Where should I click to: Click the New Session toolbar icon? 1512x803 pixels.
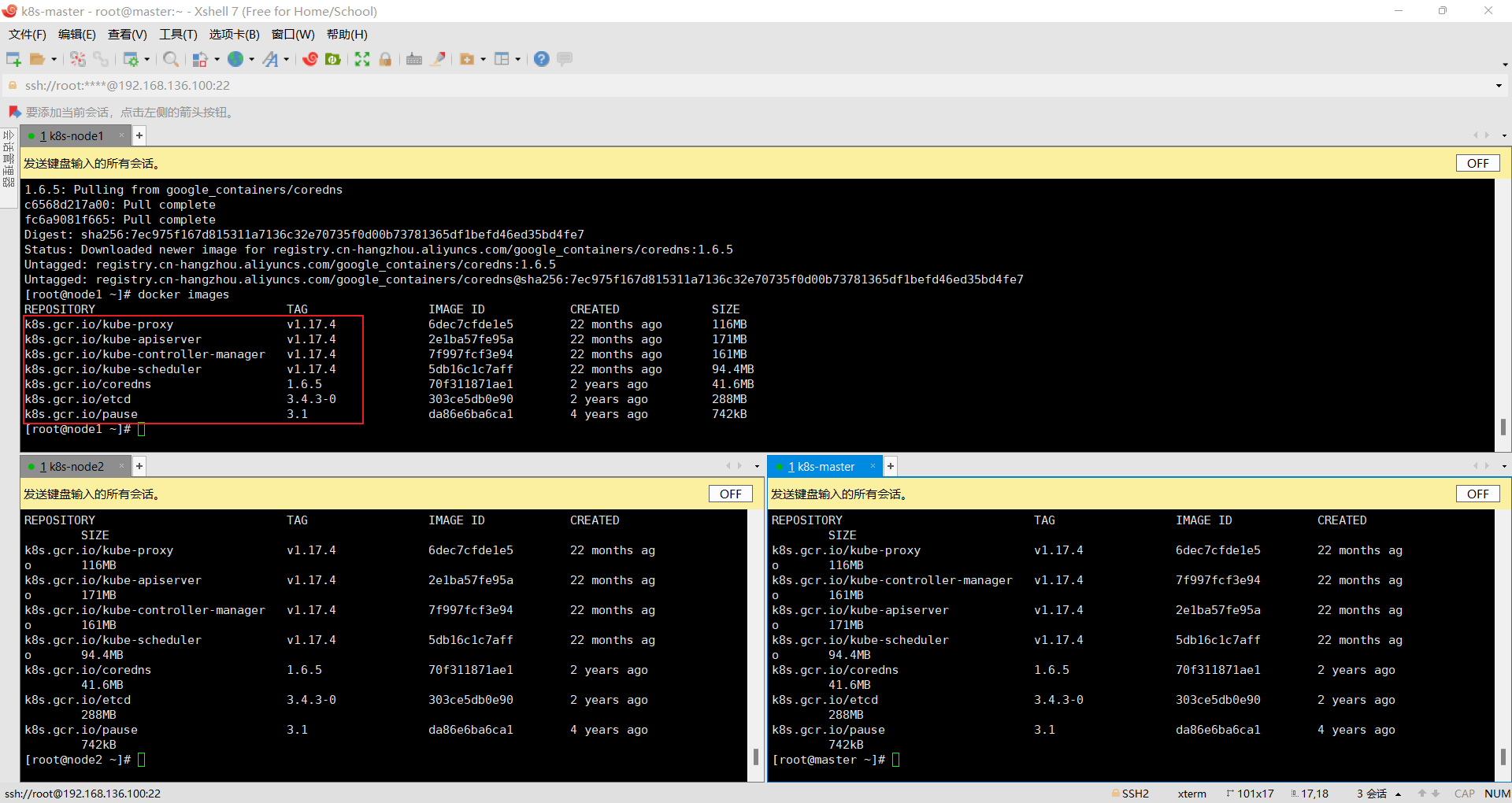coord(13,59)
